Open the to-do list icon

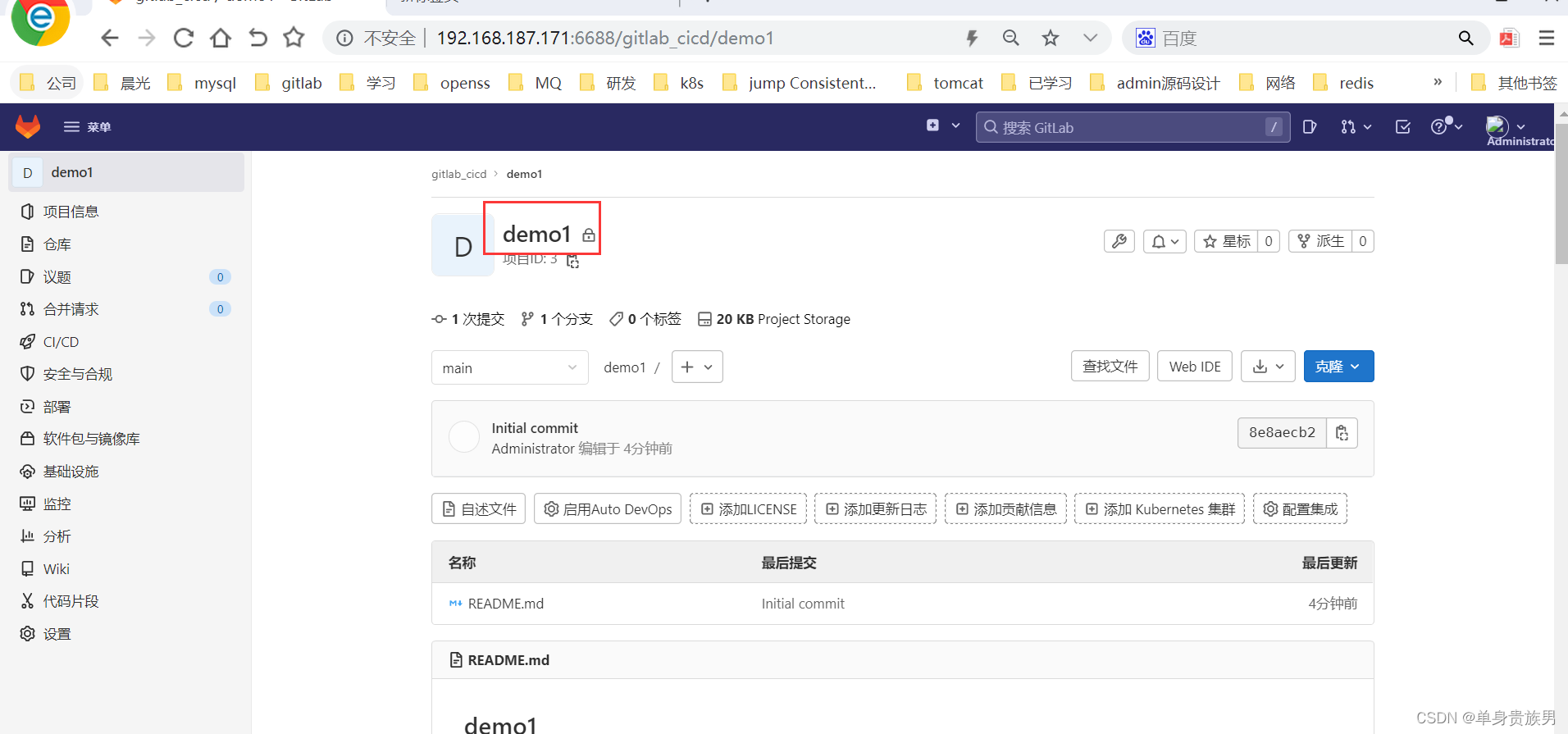point(1403,127)
